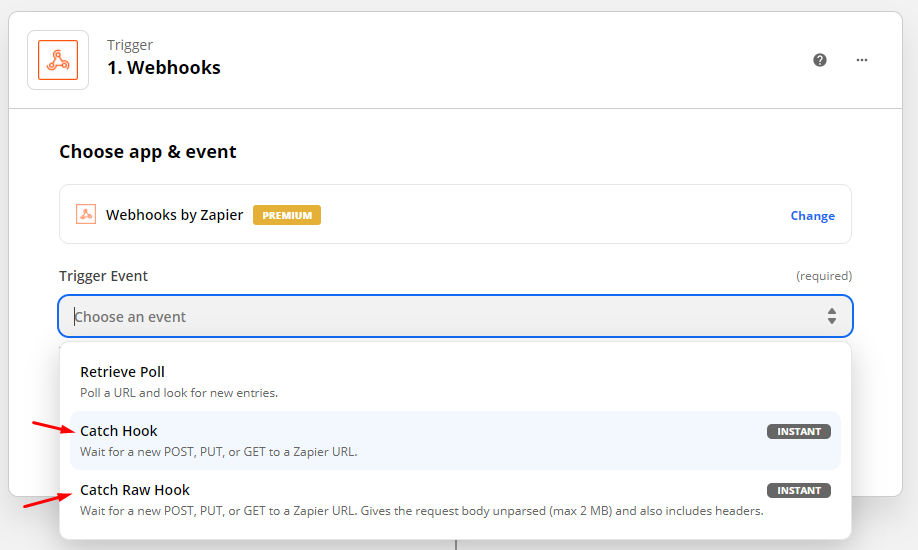Toggle the Trigger Event dropdown arrows
Image resolution: width=918 pixels, height=550 pixels.
point(831,316)
